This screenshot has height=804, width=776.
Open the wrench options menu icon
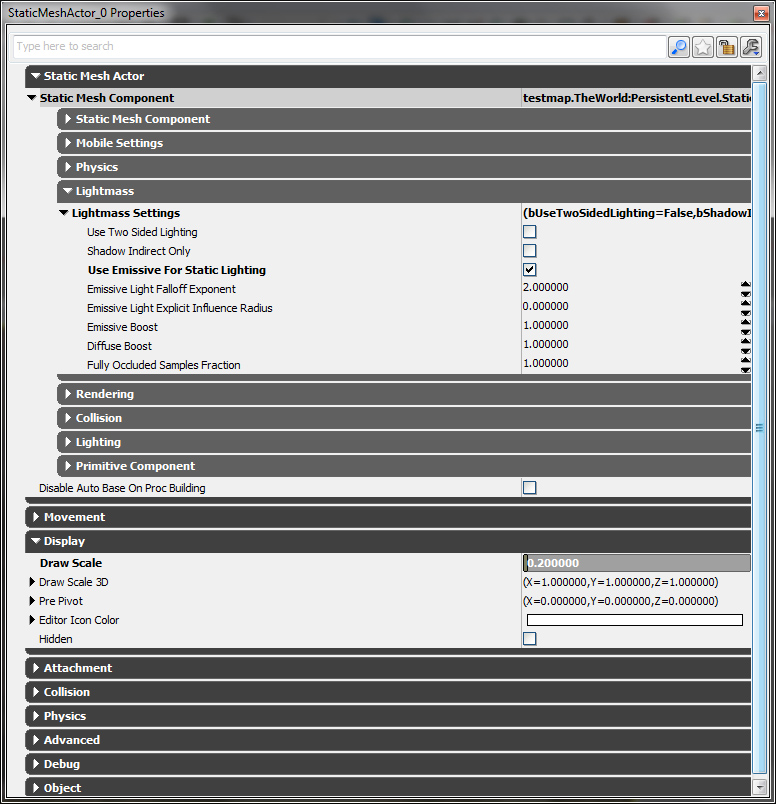[750, 47]
